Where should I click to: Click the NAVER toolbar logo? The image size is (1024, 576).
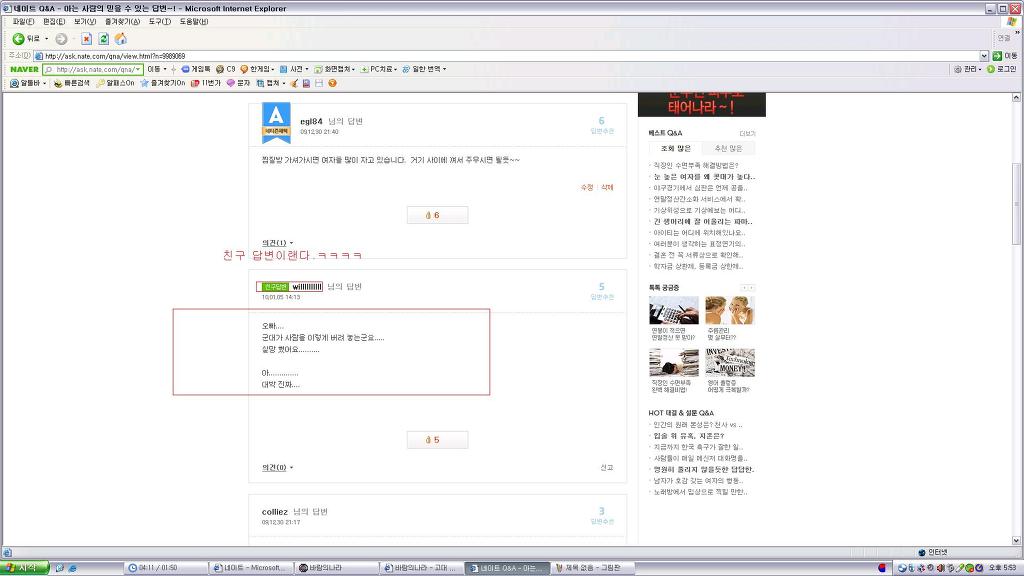pyautogui.click(x=24, y=69)
